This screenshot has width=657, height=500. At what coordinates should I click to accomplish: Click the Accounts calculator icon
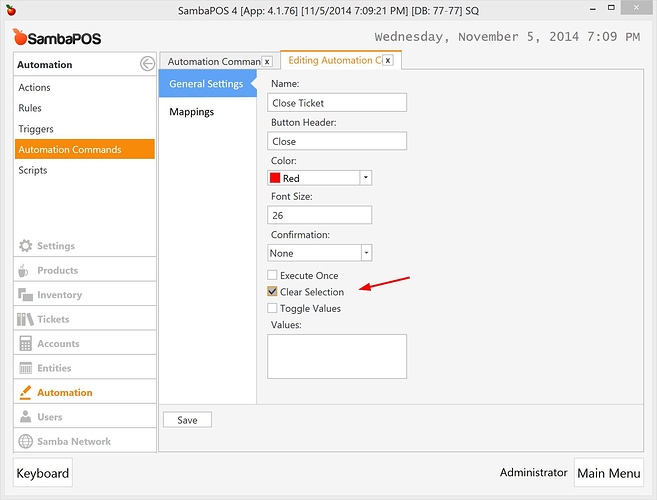coord(26,344)
